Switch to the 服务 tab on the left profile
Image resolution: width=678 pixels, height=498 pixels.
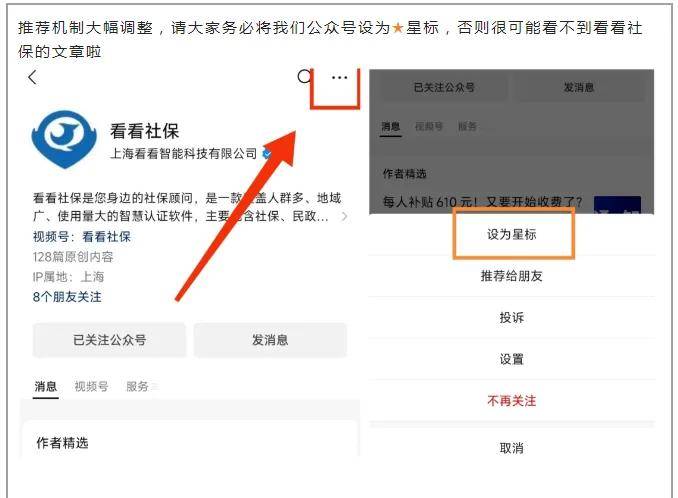click(x=137, y=386)
